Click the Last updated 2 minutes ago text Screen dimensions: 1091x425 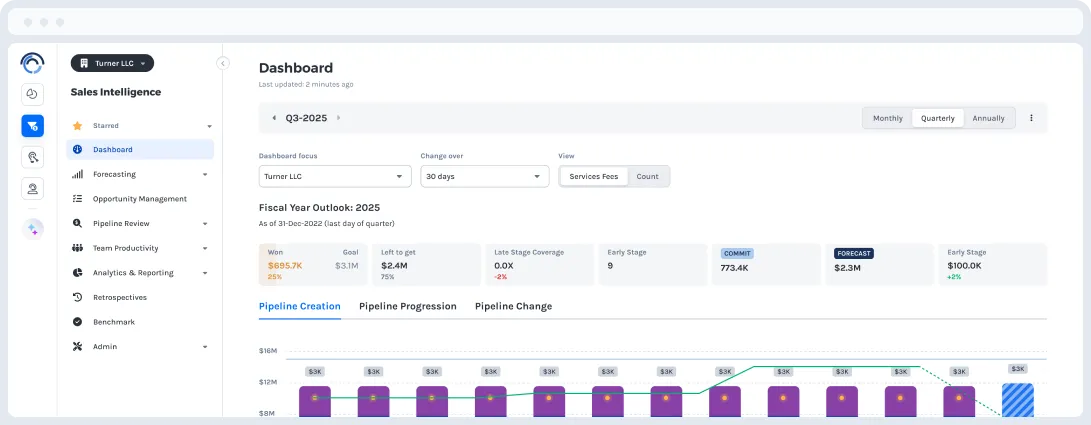pos(306,84)
